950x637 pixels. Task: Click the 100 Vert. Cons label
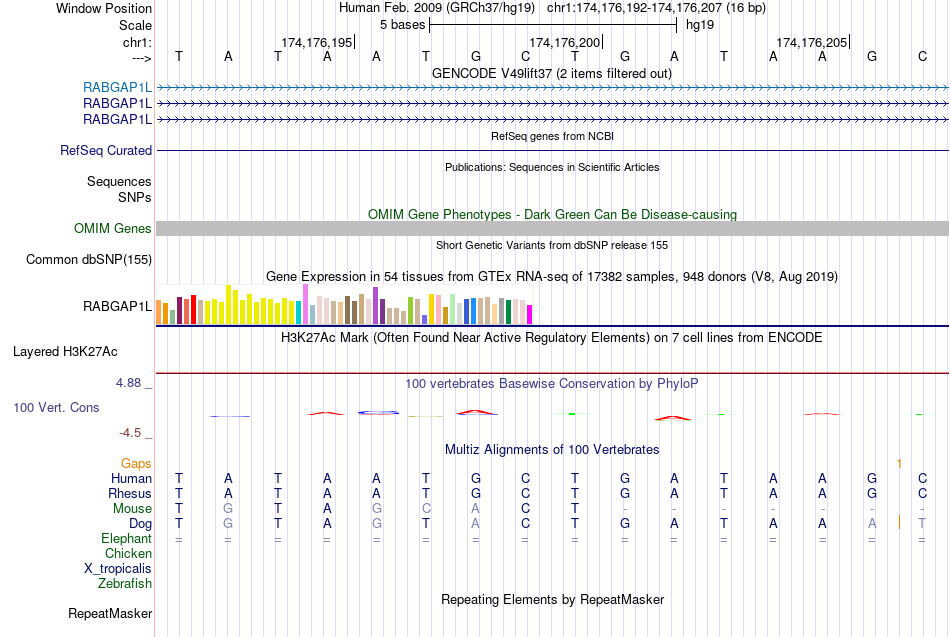tap(56, 407)
